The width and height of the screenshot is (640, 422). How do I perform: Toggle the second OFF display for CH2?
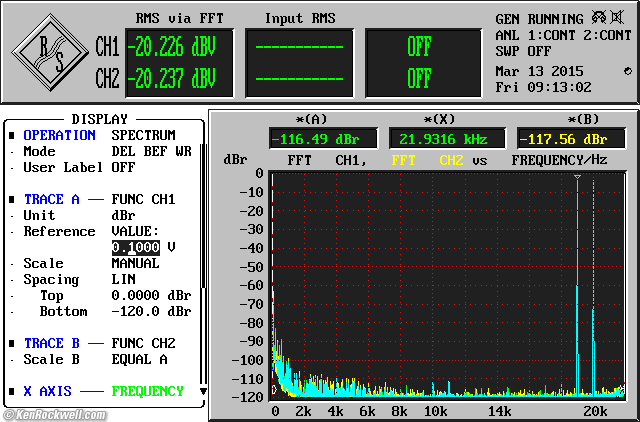(x=418, y=77)
